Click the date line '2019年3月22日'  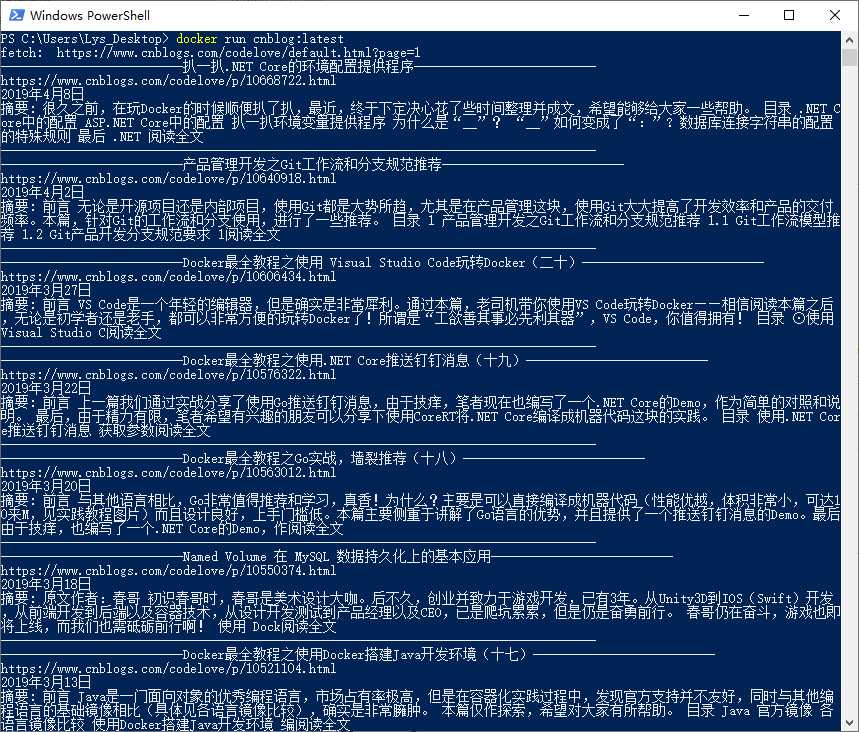pos(46,389)
